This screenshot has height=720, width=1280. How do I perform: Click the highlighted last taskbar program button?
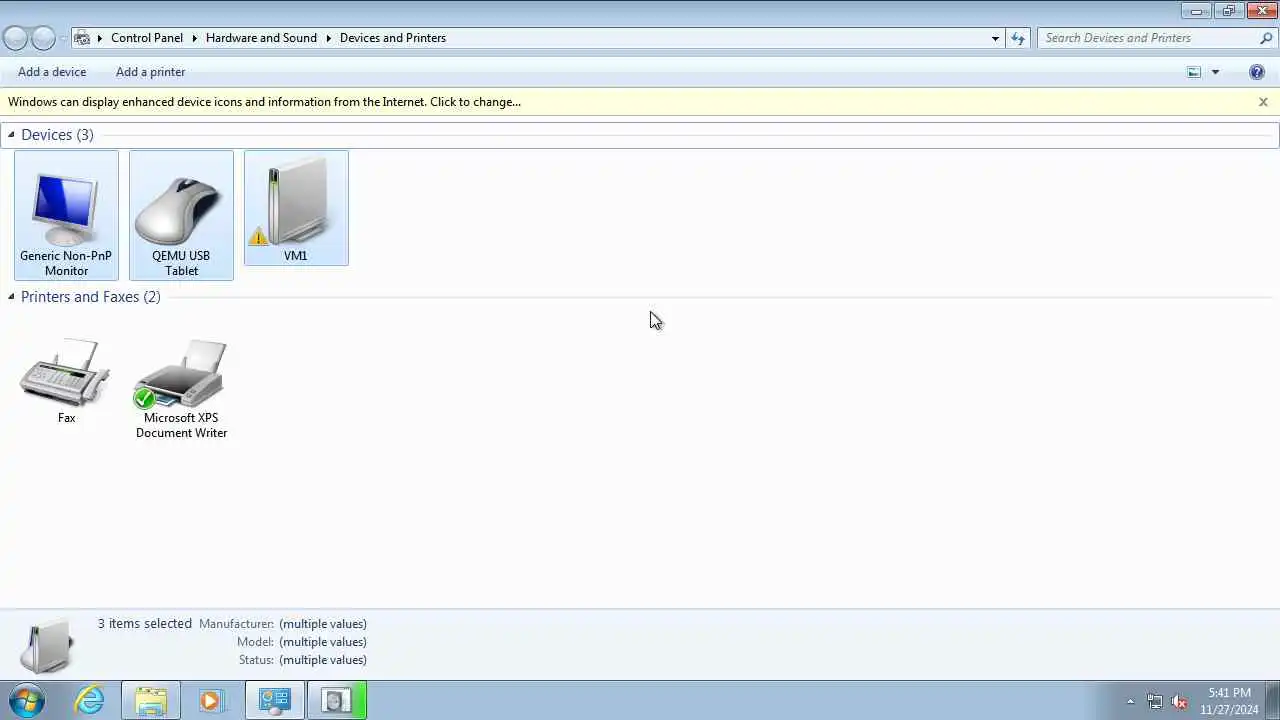336,700
